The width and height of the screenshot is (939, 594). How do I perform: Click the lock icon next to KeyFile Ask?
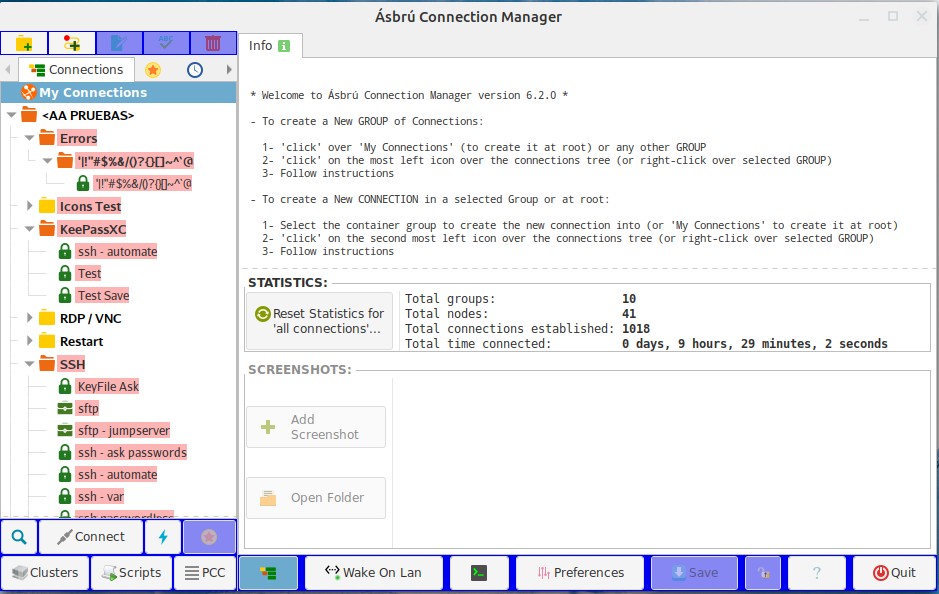point(65,387)
